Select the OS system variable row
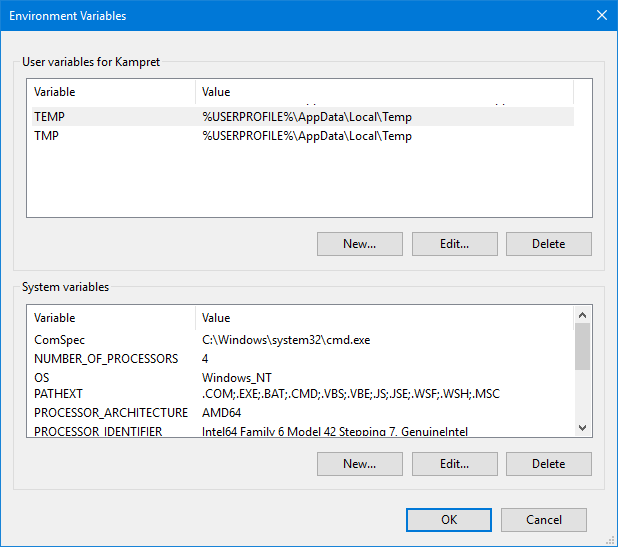This screenshot has width=618, height=547. (x=303, y=377)
